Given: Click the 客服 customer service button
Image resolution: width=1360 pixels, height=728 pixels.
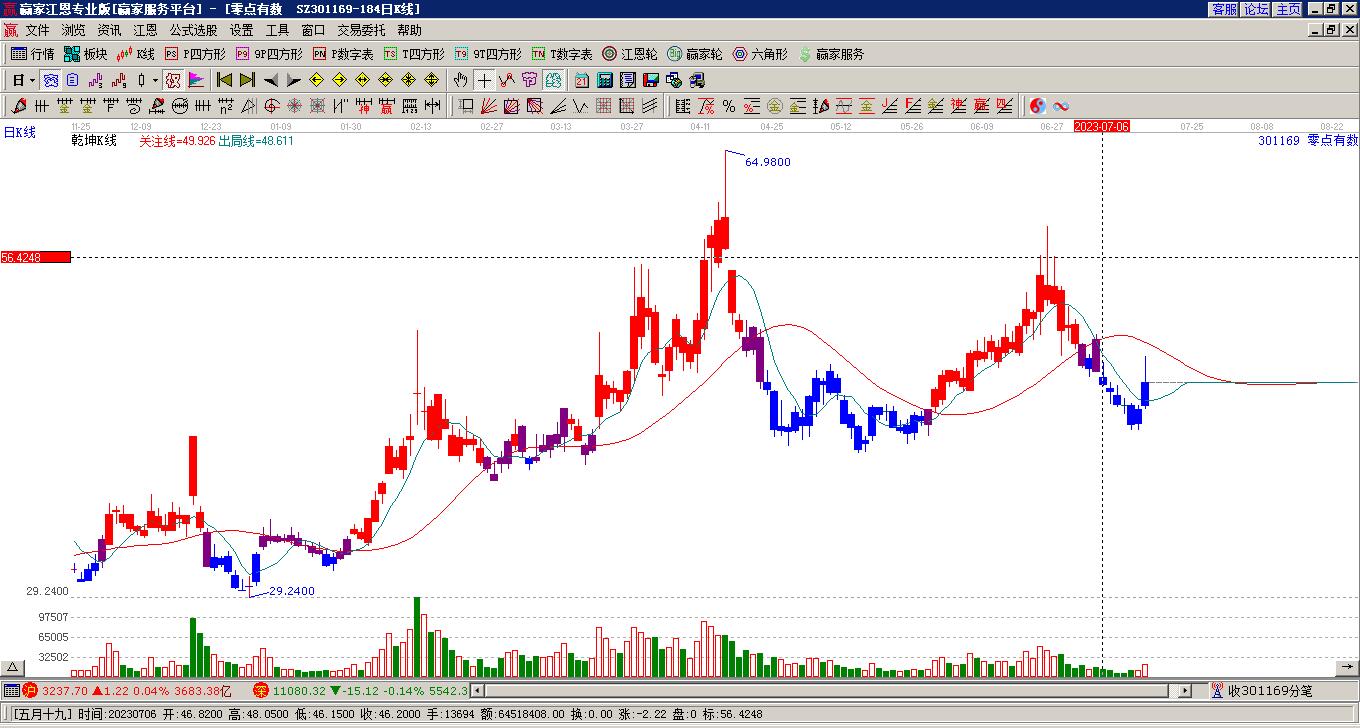Looking at the screenshot, I should (1224, 9).
